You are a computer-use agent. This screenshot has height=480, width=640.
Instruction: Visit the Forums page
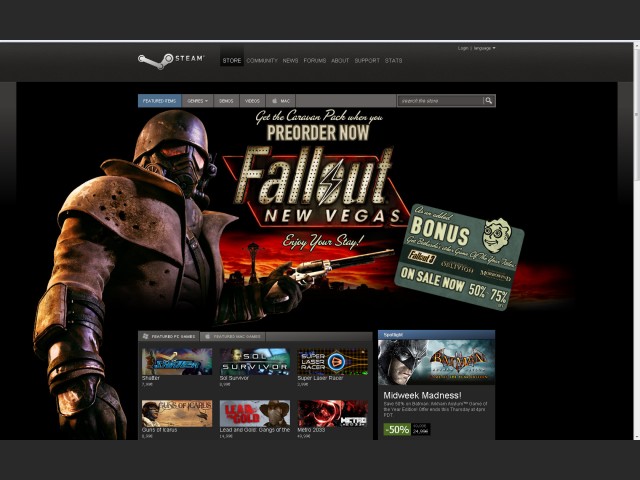pos(315,60)
